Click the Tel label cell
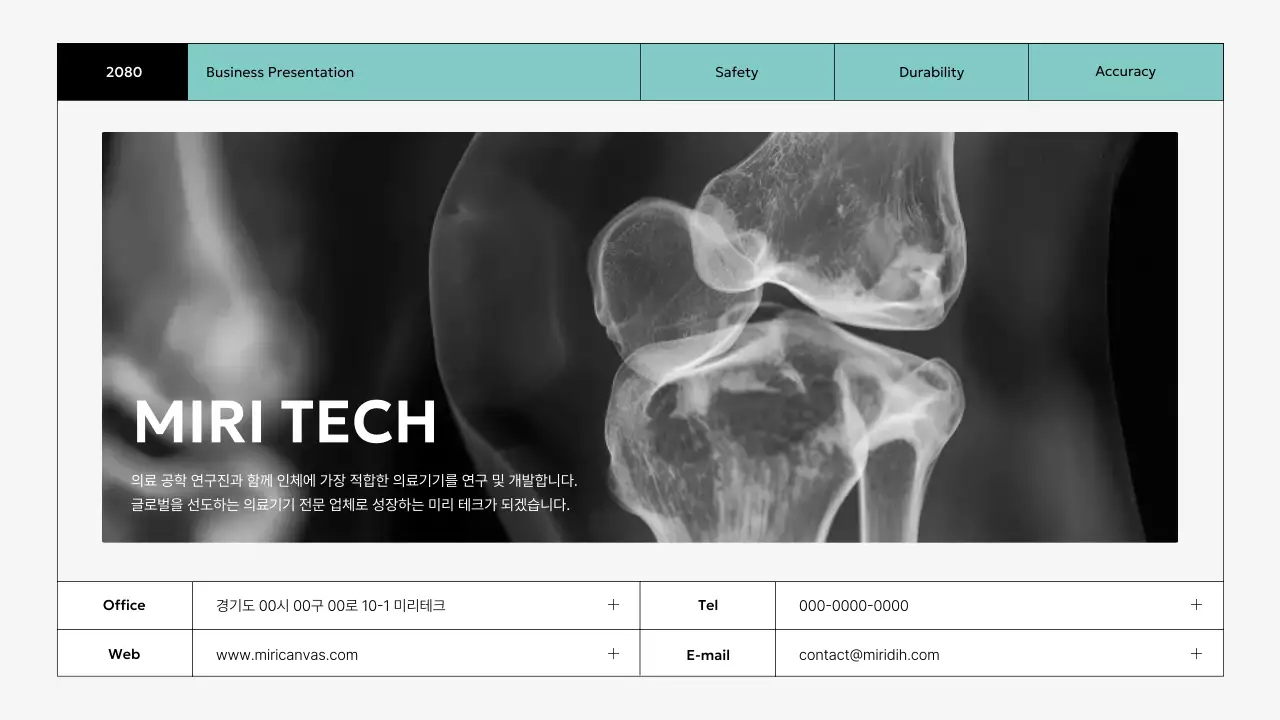 pos(708,605)
